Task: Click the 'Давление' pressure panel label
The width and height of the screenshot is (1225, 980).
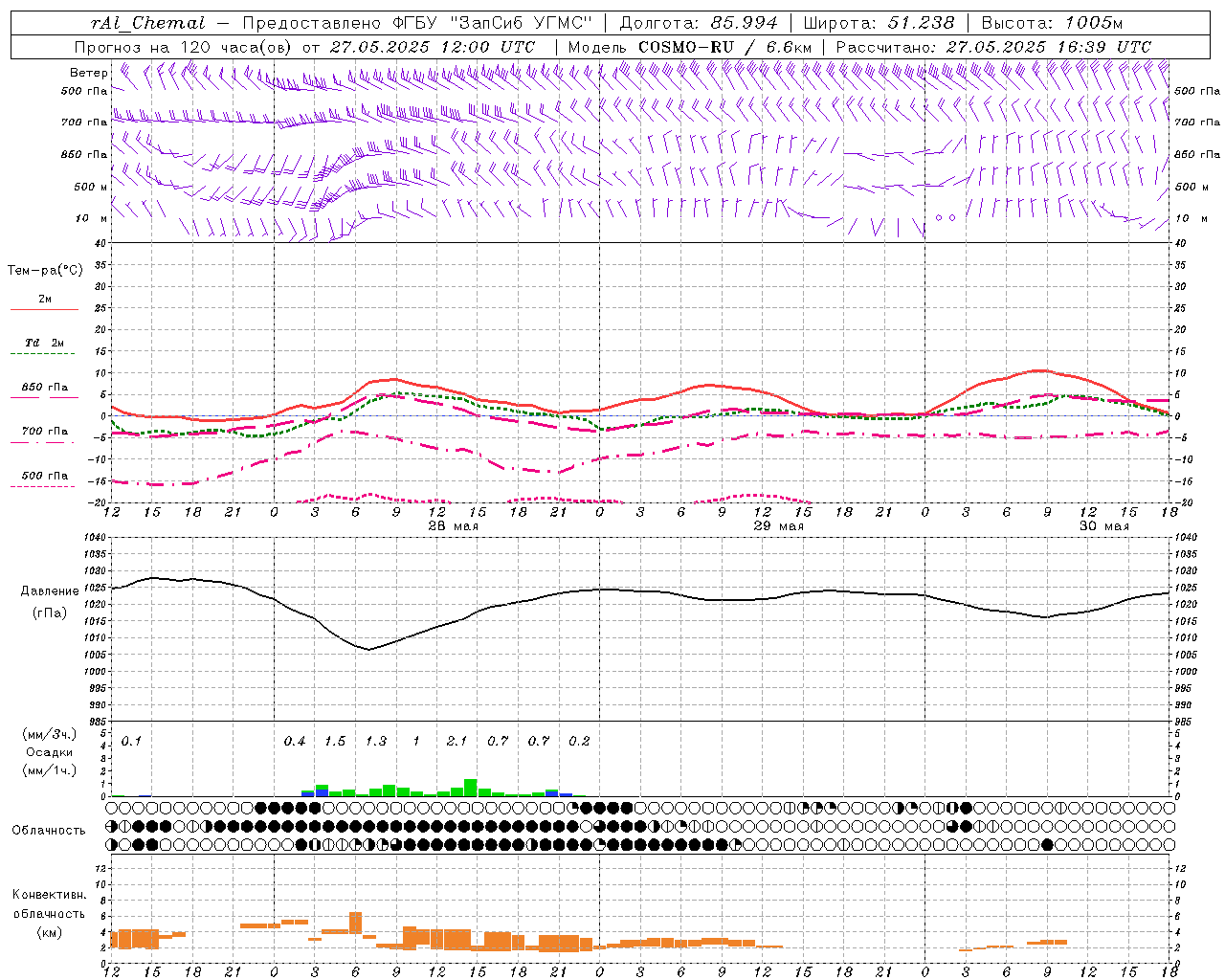Action: (x=50, y=591)
